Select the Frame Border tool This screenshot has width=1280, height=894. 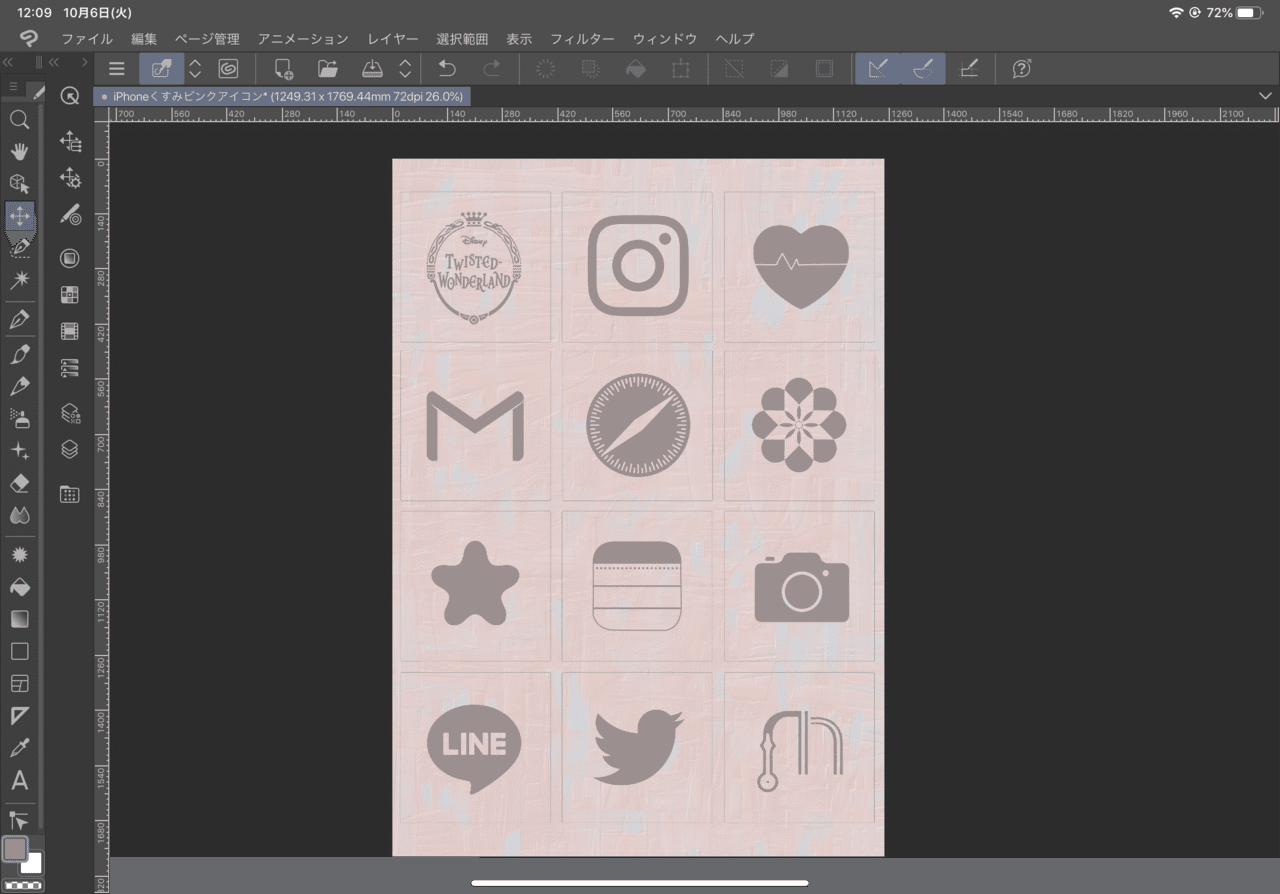19,684
